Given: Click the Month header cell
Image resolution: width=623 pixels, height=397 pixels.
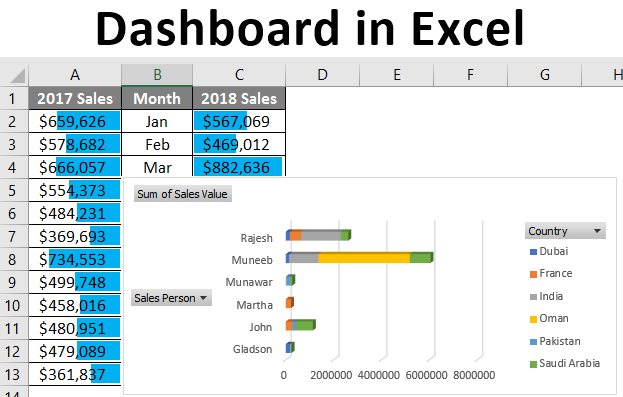Looking at the screenshot, I should point(157,98).
